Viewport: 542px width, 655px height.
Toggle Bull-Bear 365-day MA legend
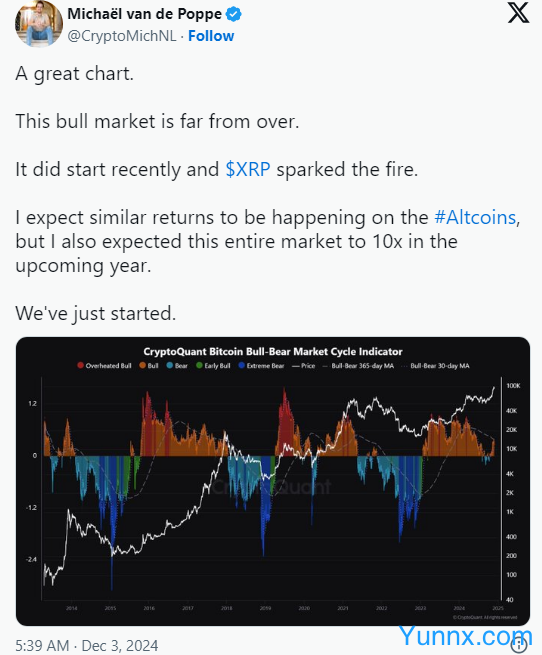tap(358, 366)
